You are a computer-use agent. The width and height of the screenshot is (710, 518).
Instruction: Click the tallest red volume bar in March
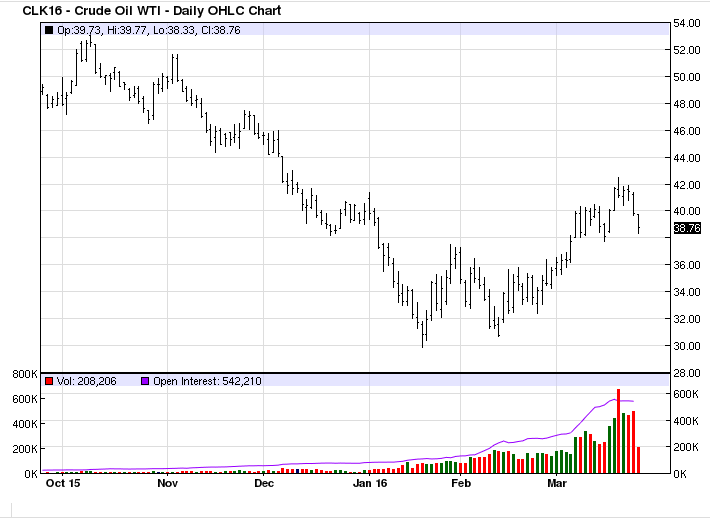pyautogui.click(x=619, y=431)
